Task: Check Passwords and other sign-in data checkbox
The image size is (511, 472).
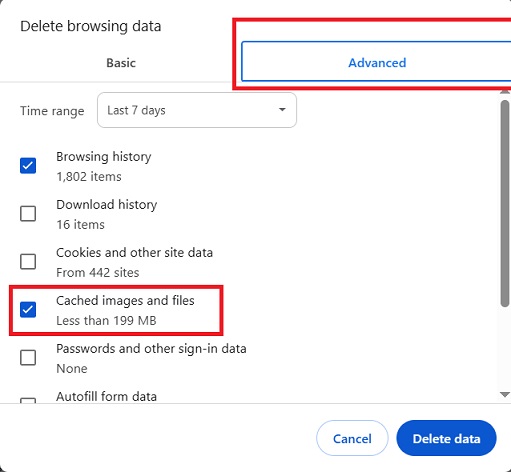Action: pyautogui.click(x=28, y=357)
